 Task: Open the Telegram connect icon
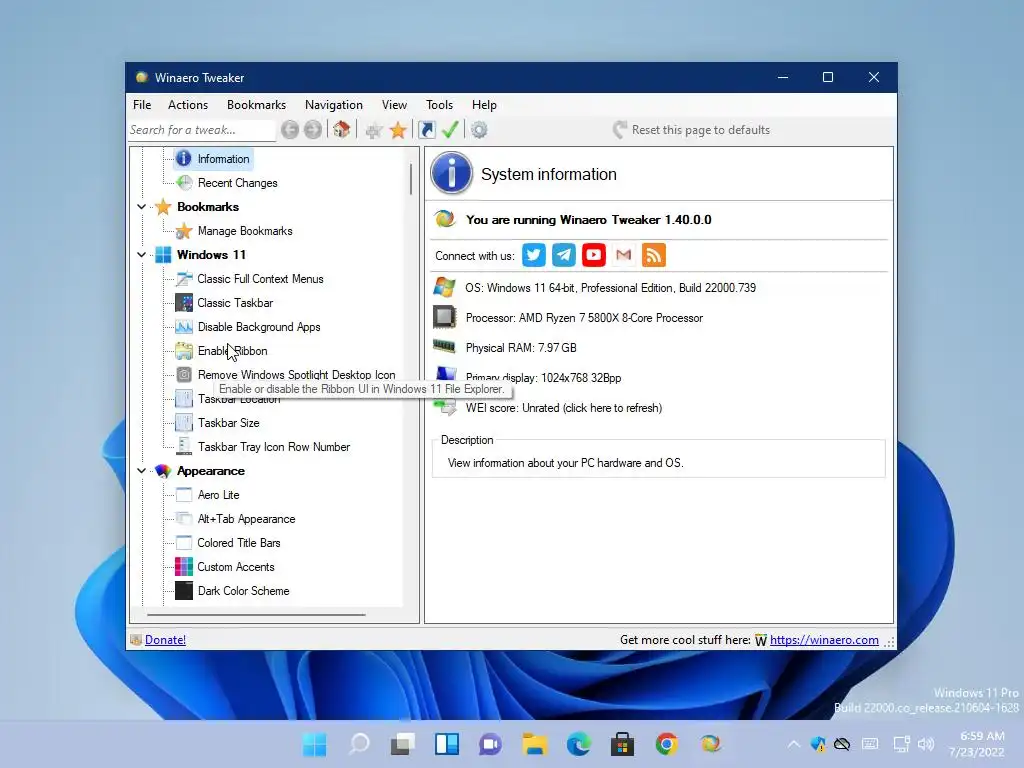564,255
